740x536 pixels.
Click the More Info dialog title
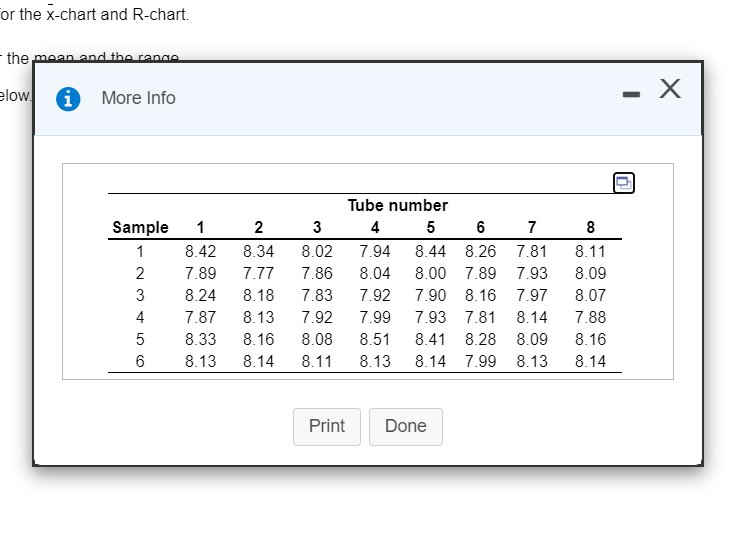138,98
